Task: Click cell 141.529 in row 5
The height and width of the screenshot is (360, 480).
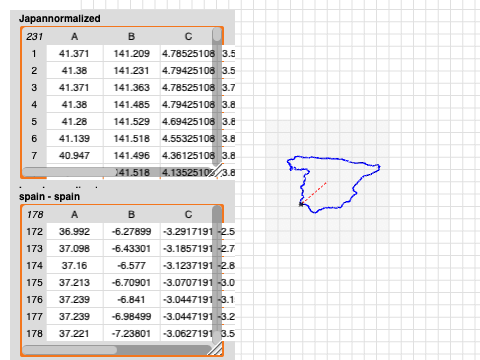Action: coord(132,122)
